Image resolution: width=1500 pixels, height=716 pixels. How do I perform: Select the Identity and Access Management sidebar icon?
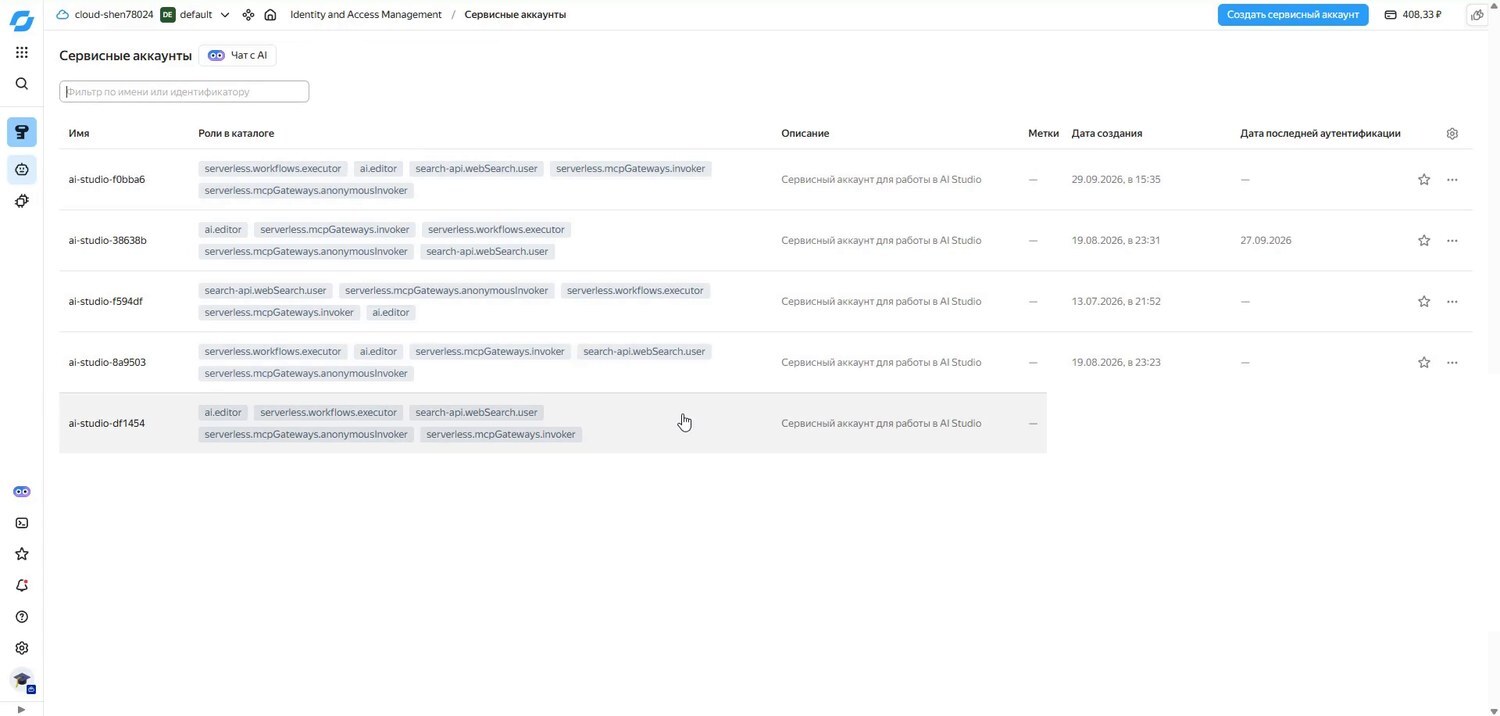(22, 132)
